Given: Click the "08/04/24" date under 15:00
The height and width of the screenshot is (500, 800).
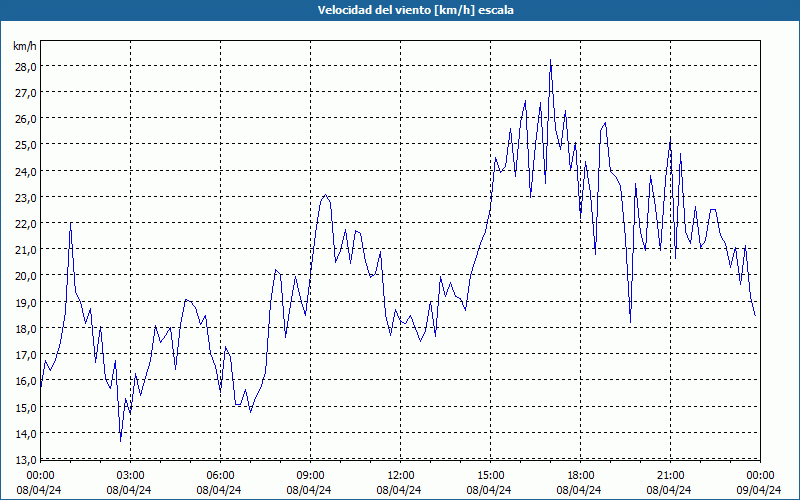Looking at the screenshot, I should click(x=489, y=490).
